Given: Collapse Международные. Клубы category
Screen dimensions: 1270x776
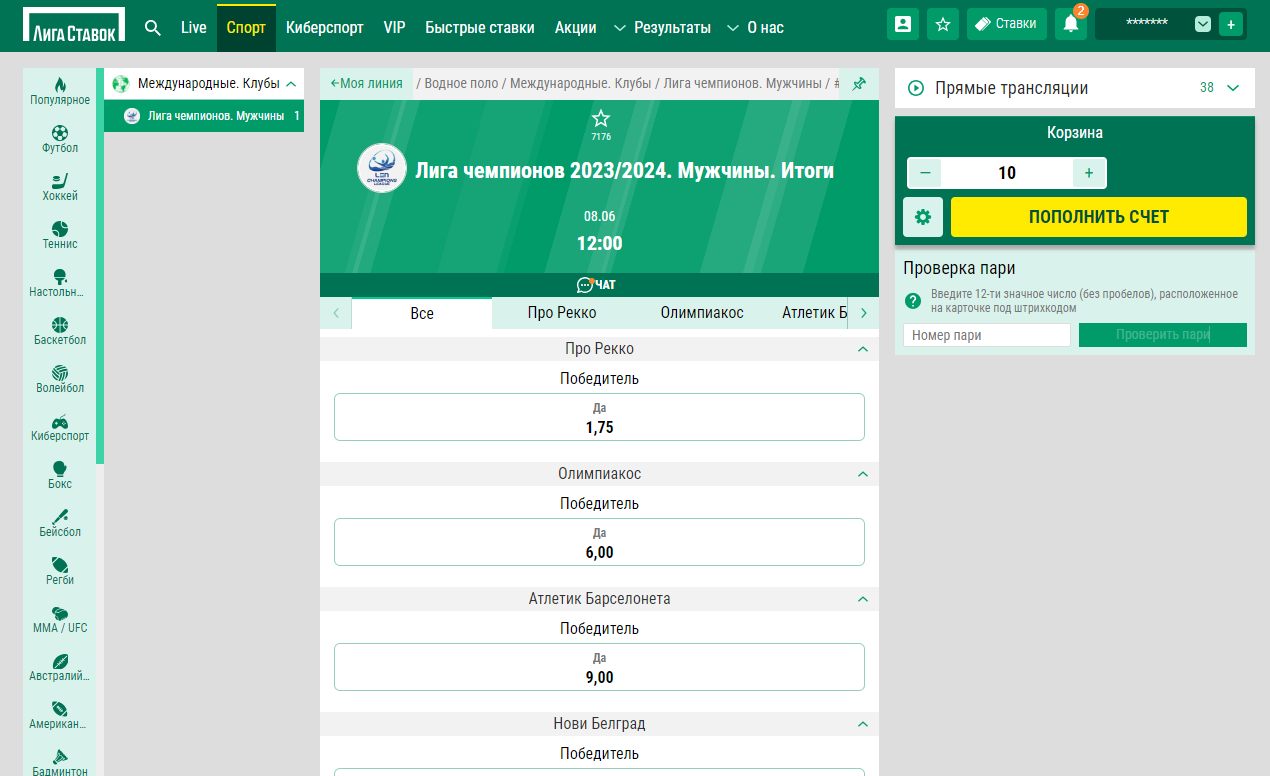Looking at the screenshot, I should [x=291, y=84].
